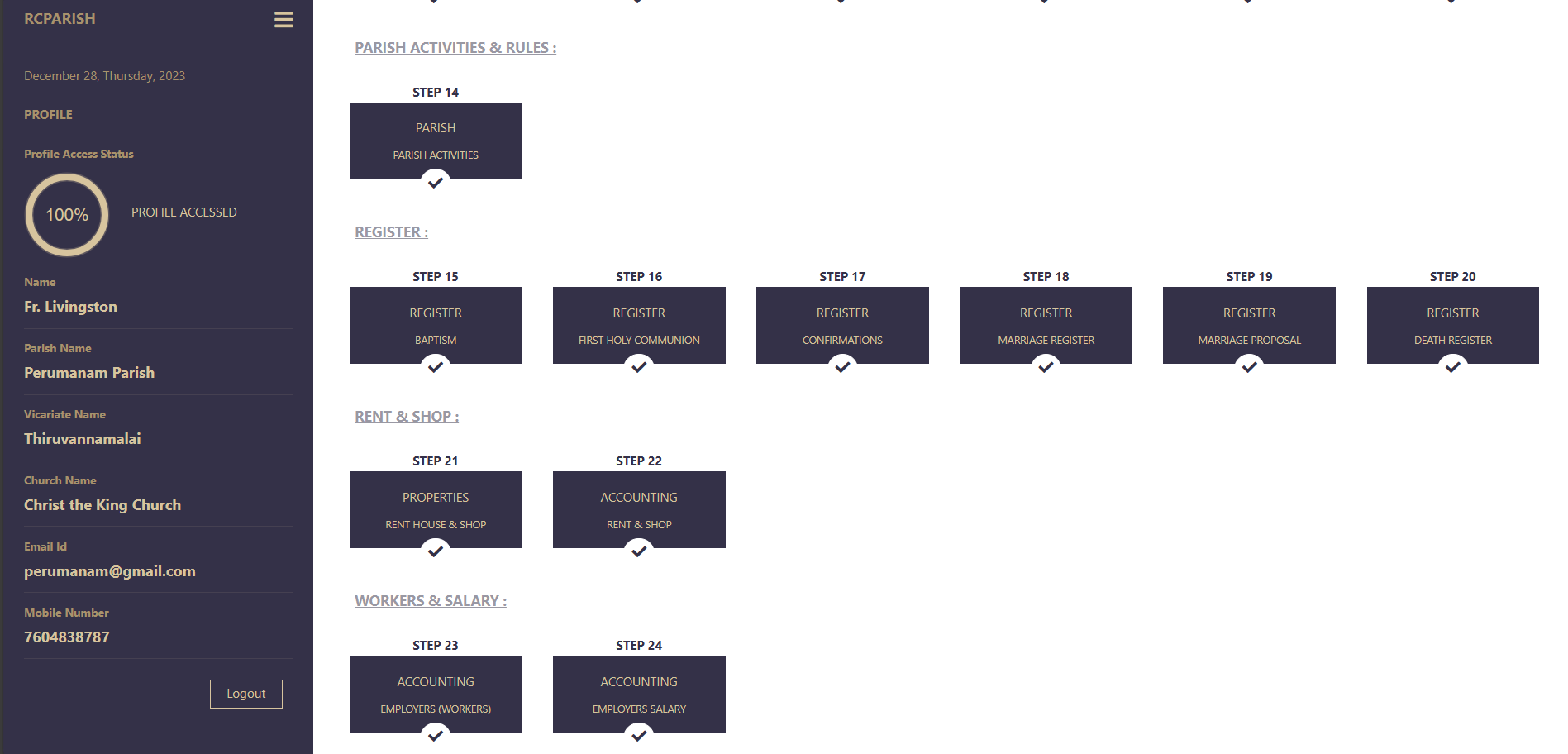1568x754 pixels.
Task: Open Employers (Workers) accounting card
Action: [436, 694]
